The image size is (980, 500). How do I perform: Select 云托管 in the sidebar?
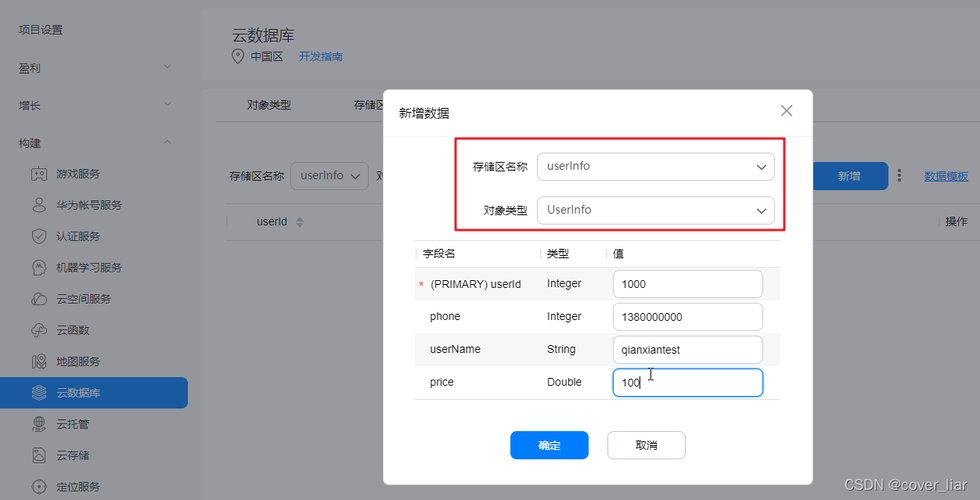(73, 424)
